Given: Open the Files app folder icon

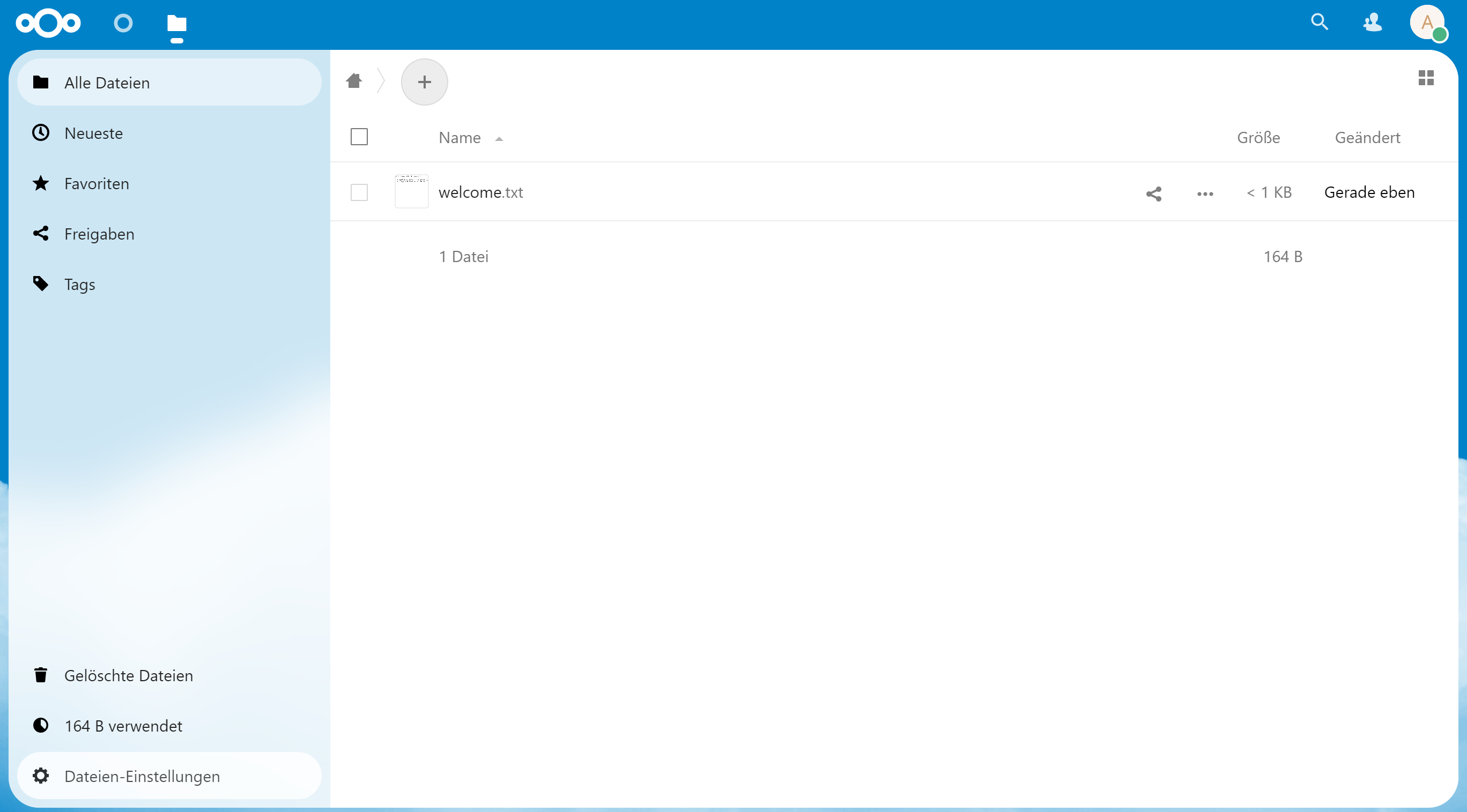Looking at the screenshot, I should coord(176,25).
